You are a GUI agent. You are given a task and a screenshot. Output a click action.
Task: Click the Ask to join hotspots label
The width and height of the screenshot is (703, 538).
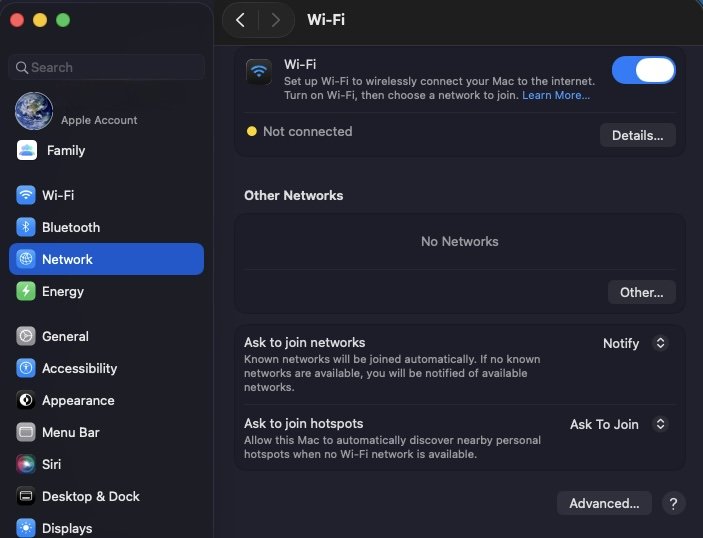[304, 423]
